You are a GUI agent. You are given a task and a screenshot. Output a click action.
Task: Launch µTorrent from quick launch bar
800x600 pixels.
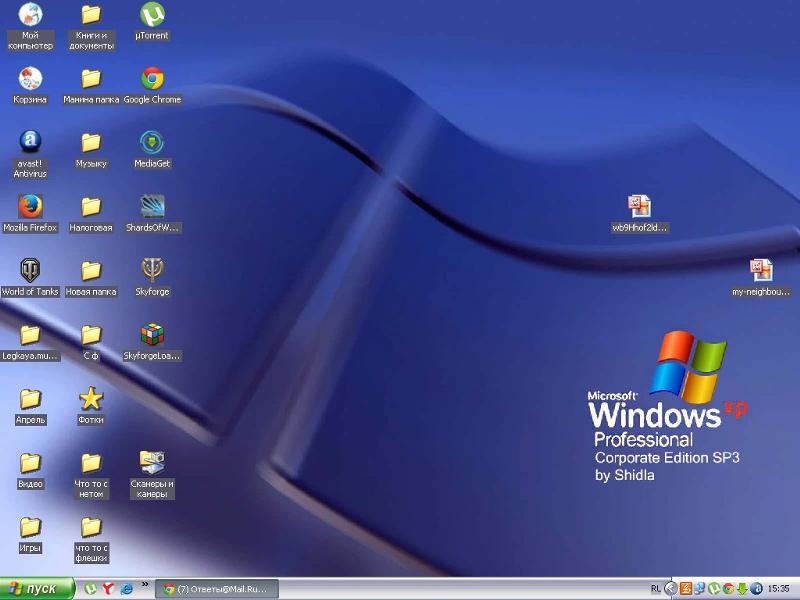coord(90,589)
